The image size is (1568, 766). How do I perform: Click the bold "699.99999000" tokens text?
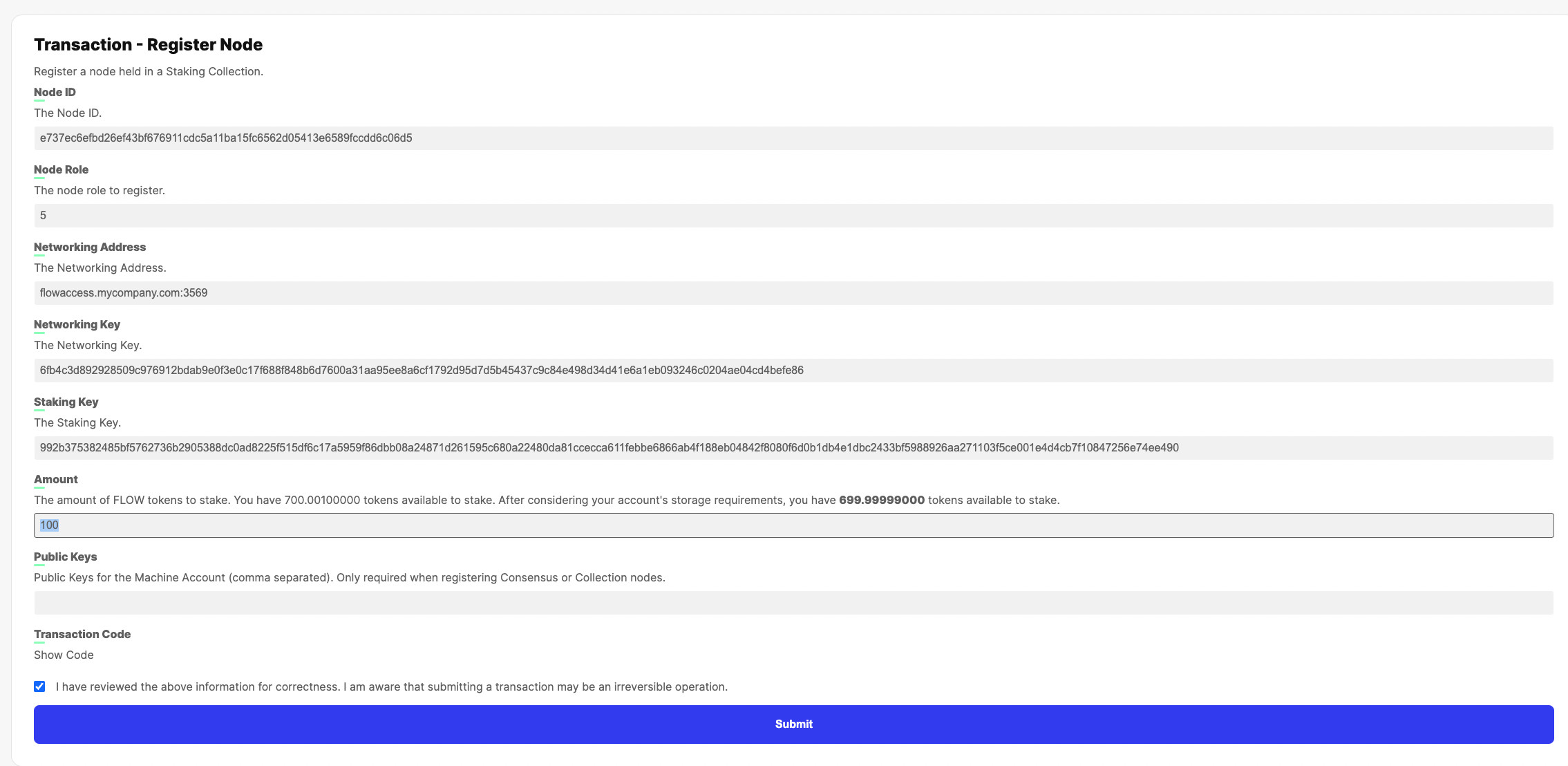(881, 499)
